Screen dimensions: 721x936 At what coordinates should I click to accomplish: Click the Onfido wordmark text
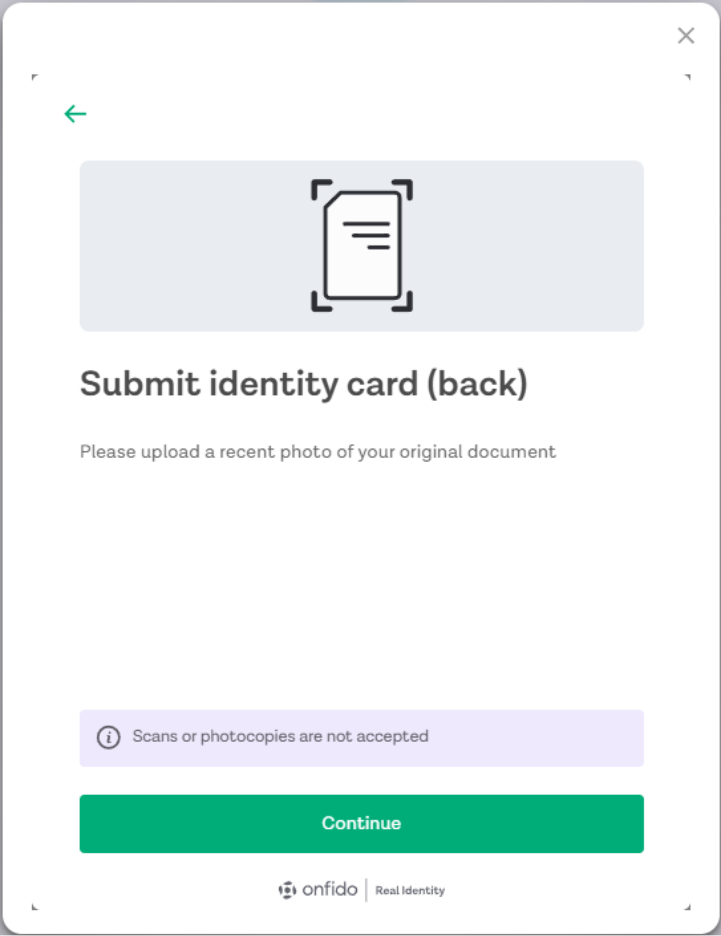click(x=329, y=890)
